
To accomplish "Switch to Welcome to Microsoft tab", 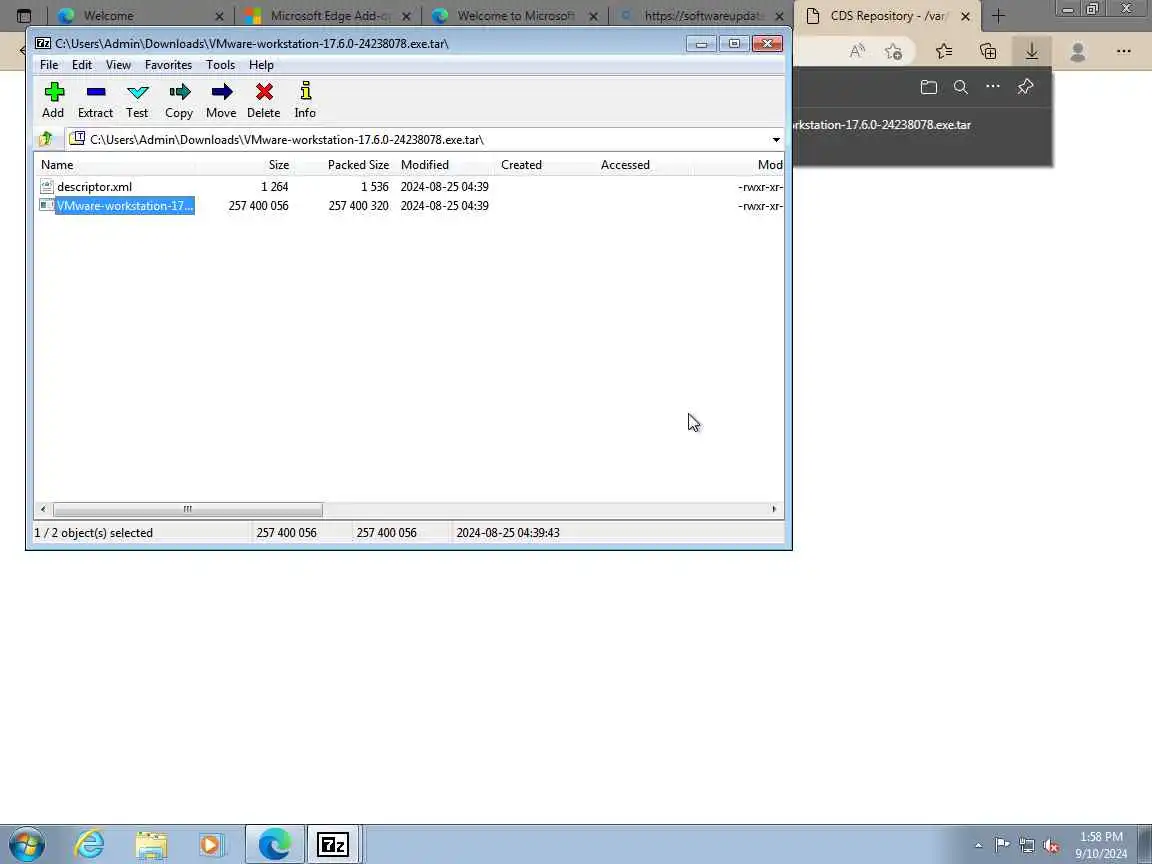I will pos(516,15).
